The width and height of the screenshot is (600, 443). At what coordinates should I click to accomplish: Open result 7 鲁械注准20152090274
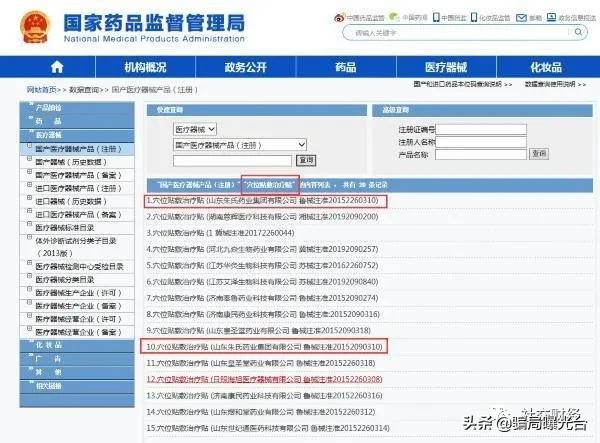pos(262,298)
